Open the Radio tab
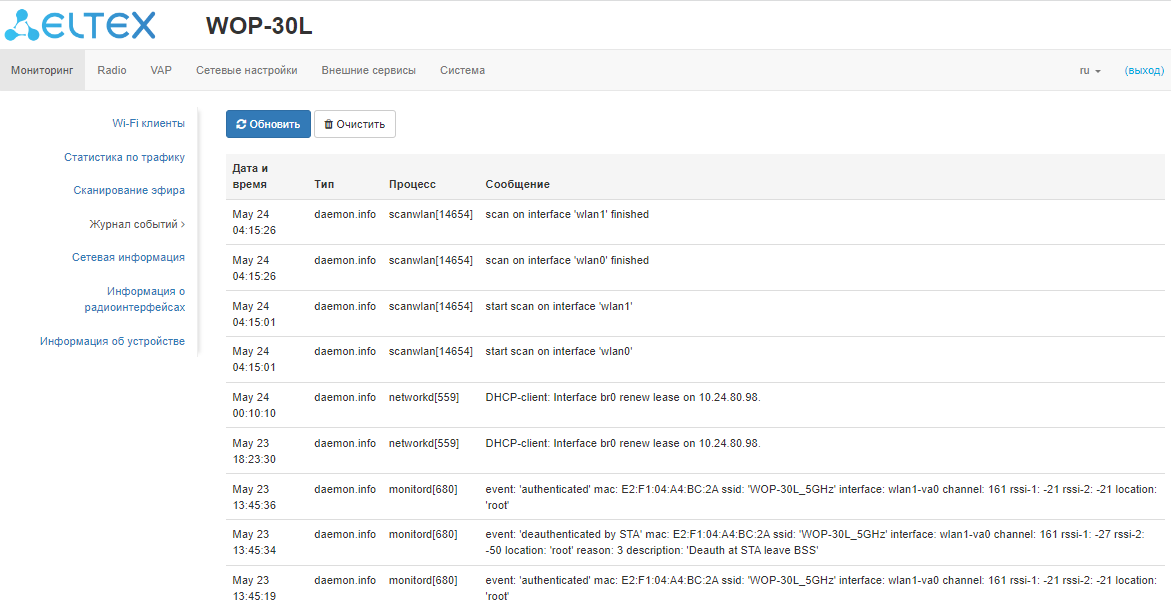Viewport: 1171px width, 607px height. (x=112, y=71)
